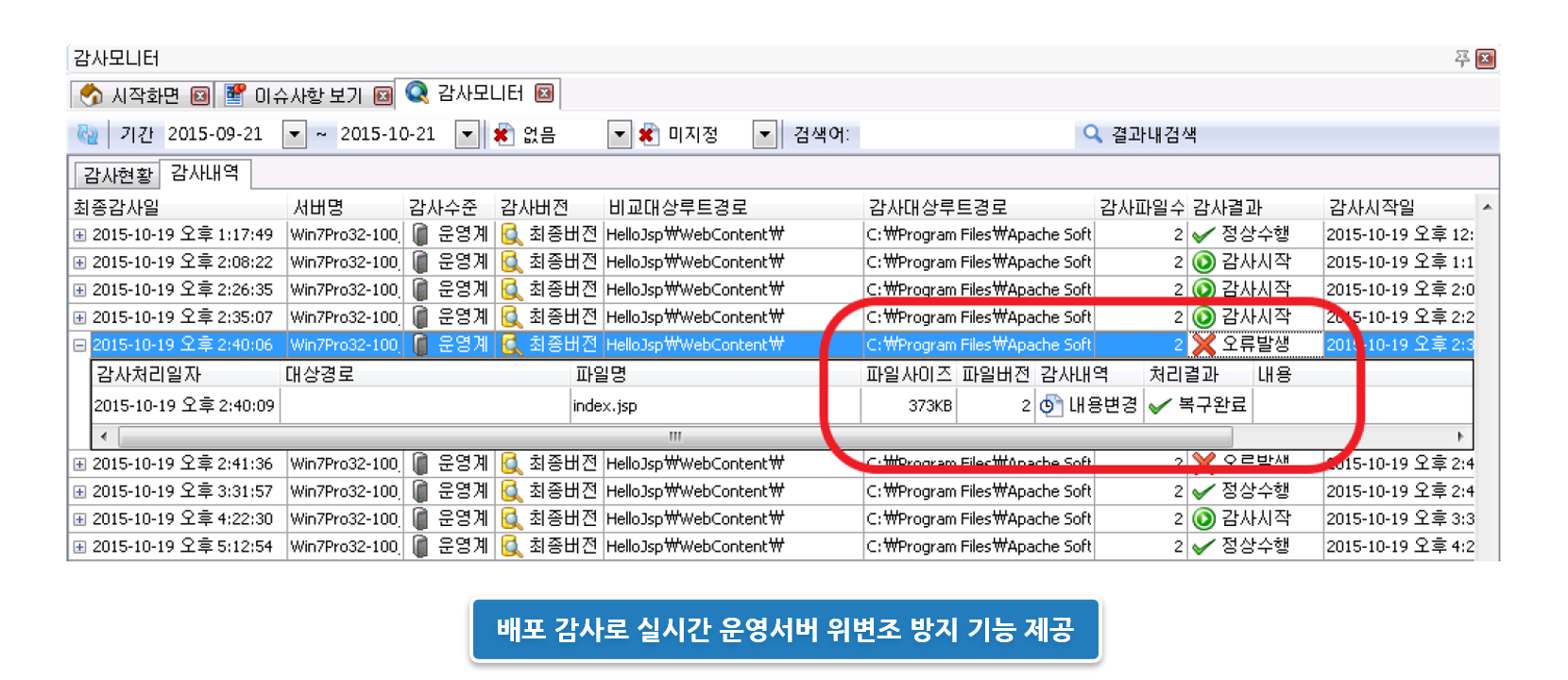Click the detail panel horizontal scrollbar thumb
The width and height of the screenshot is (1568, 680).
[674, 436]
